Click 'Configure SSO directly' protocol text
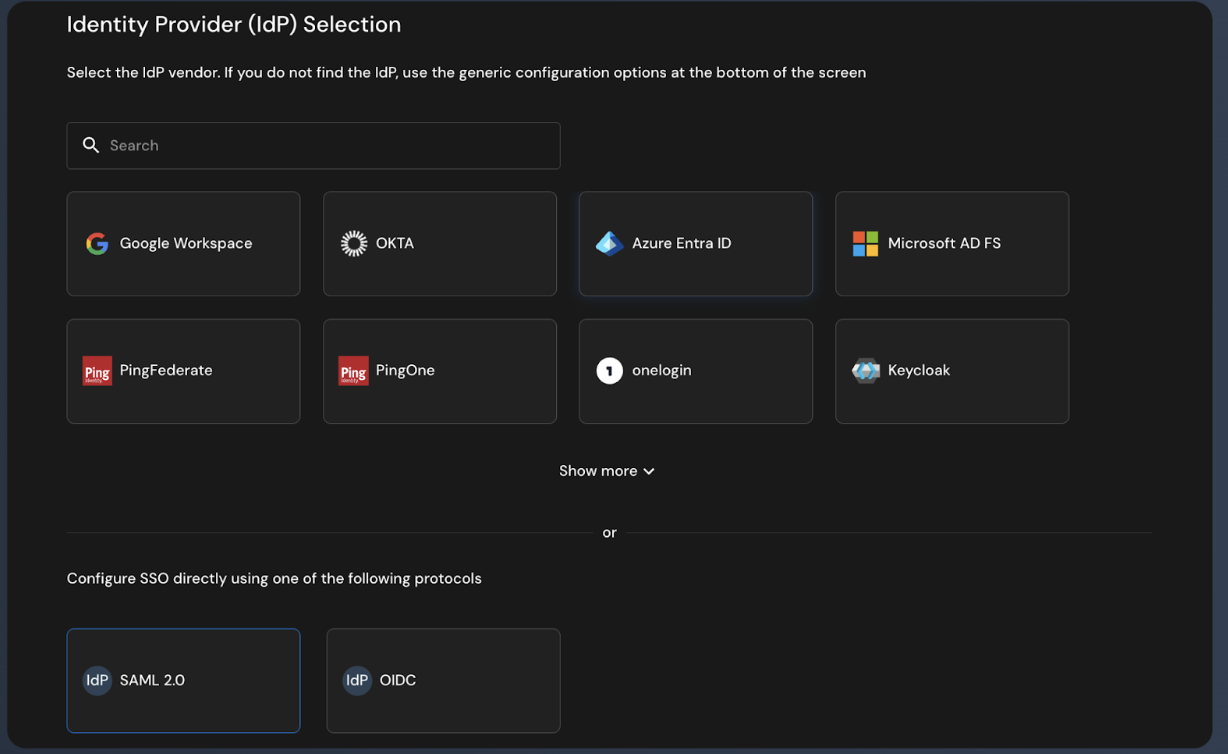Screen dimensions: 1228x754 pos(274,579)
